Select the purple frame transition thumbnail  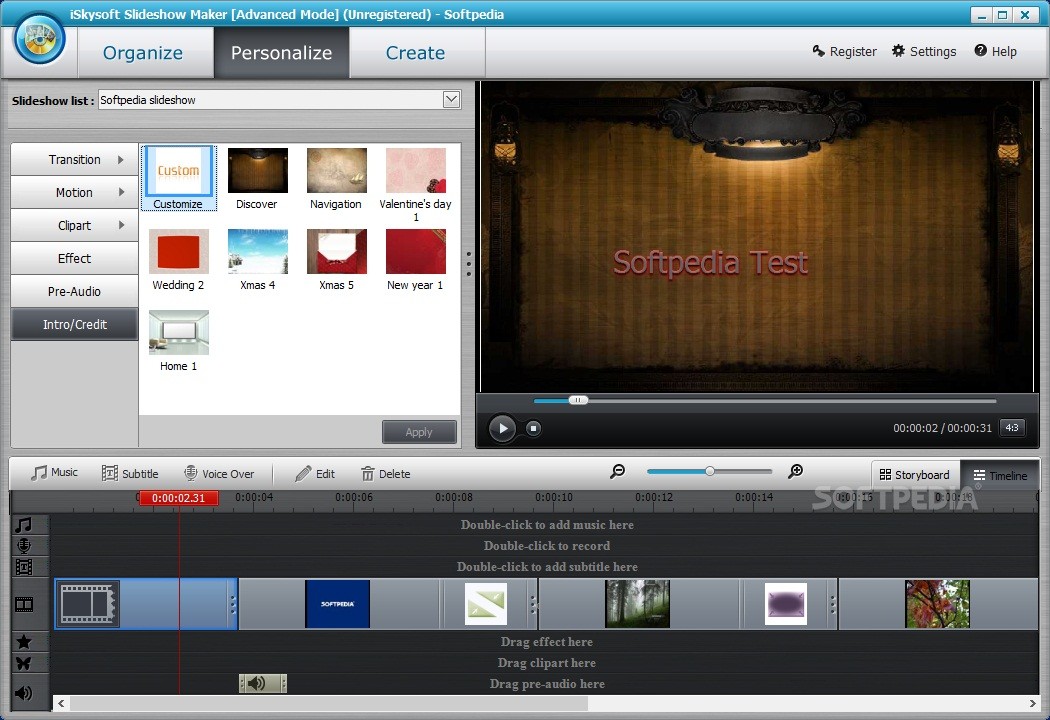pos(786,604)
